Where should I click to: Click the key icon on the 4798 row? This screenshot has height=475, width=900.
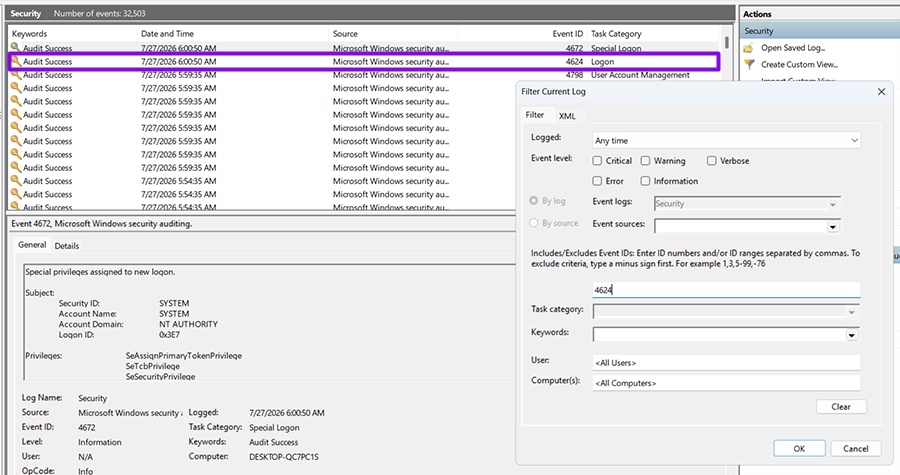tap(16, 75)
